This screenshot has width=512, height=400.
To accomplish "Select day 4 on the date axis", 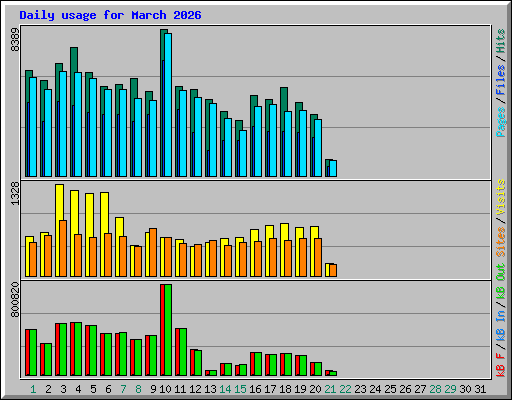I will click(78, 389).
